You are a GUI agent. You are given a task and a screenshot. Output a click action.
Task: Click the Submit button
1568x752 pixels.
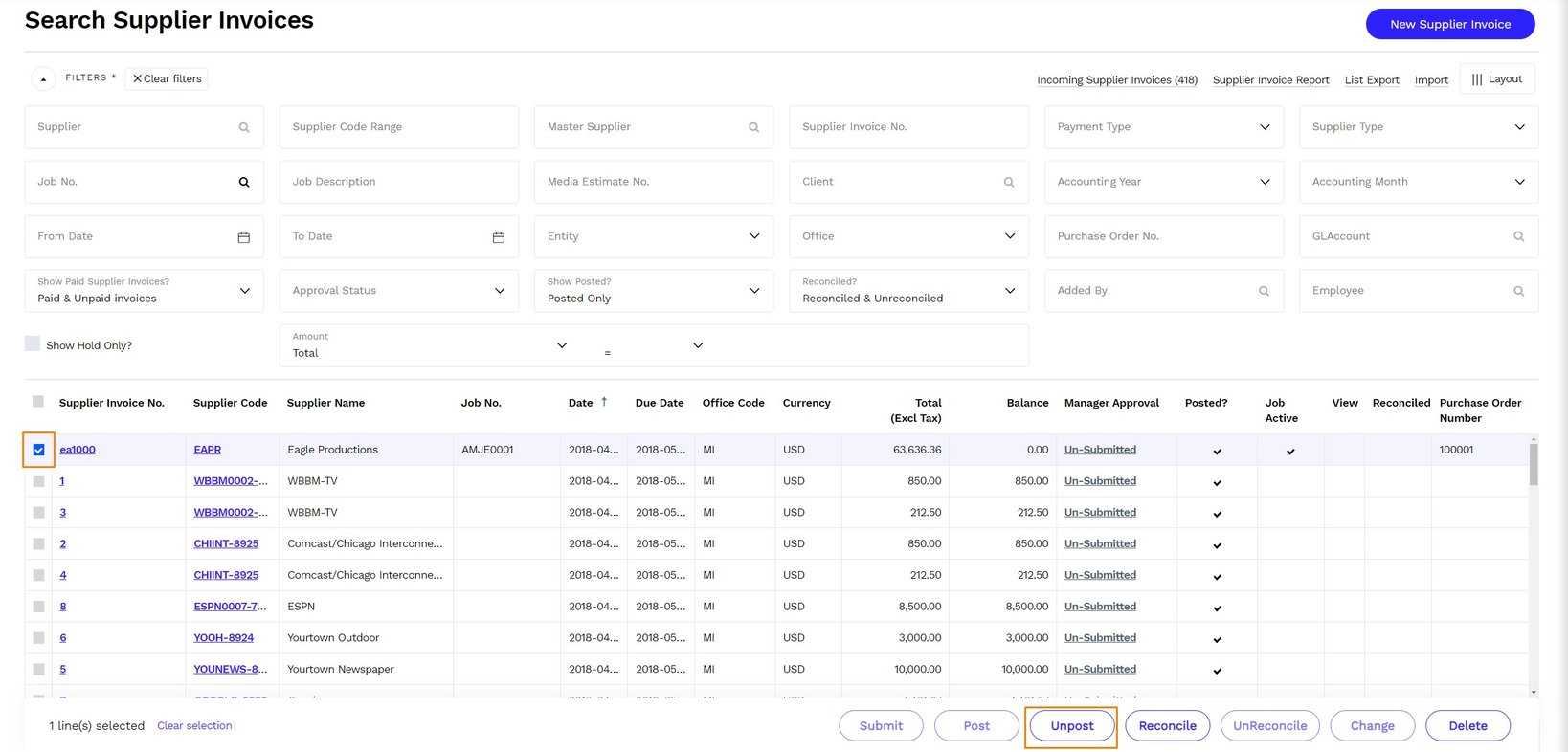pyautogui.click(x=881, y=726)
